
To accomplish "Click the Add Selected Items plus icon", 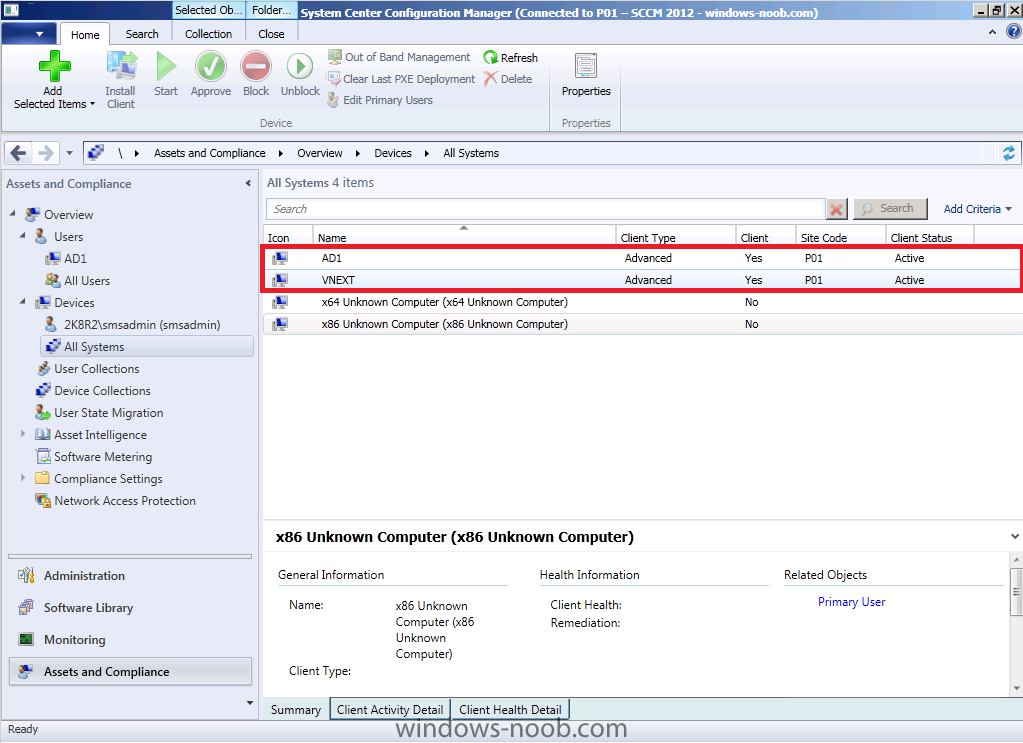I will (54, 66).
